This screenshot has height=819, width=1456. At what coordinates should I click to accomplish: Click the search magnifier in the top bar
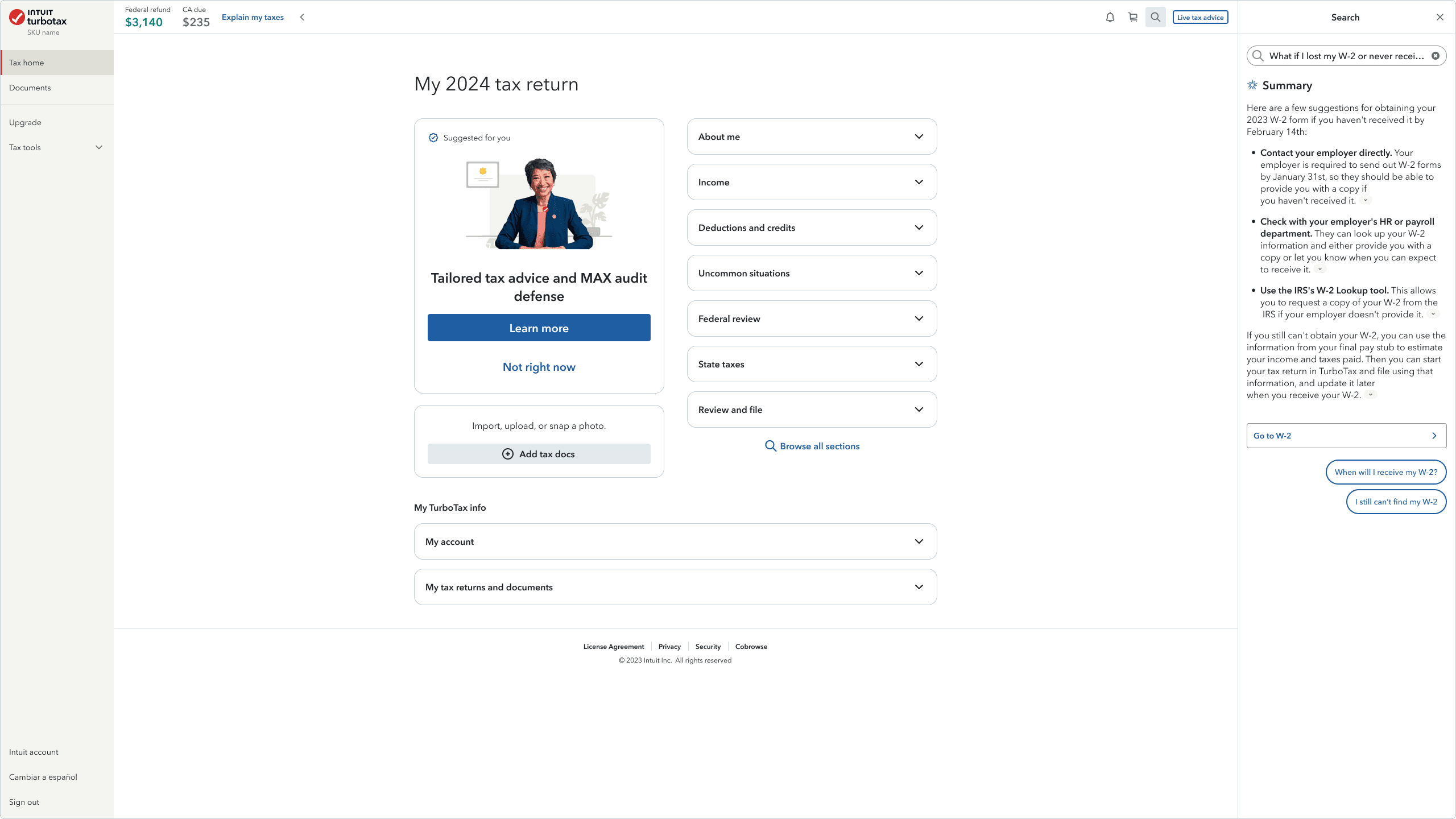coord(1156,17)
